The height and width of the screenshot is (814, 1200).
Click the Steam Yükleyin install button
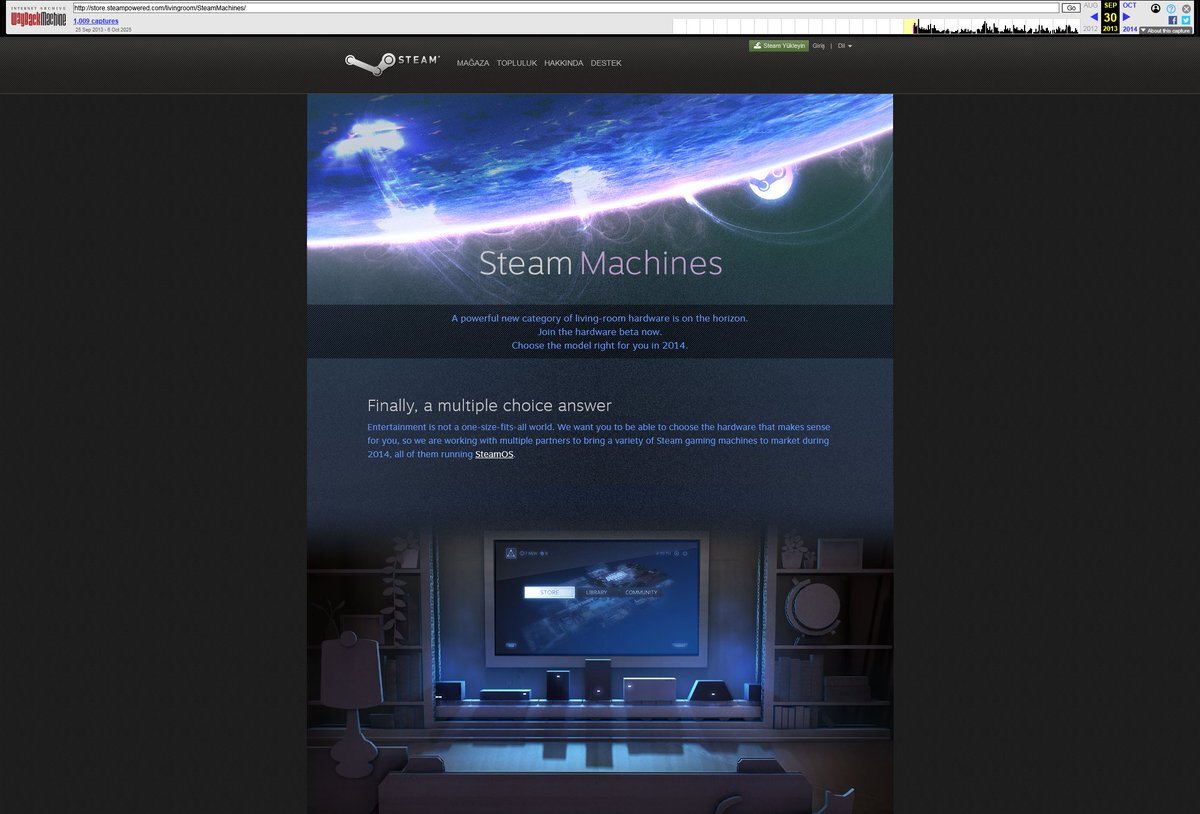pyautogui.click(x=778, y=46)
